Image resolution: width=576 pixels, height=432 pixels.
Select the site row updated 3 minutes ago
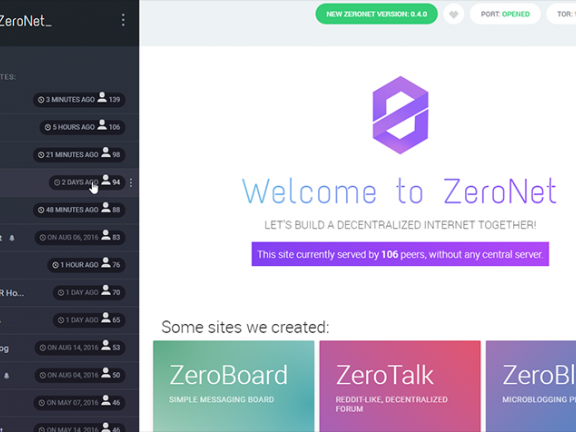(x=69, y=100)
